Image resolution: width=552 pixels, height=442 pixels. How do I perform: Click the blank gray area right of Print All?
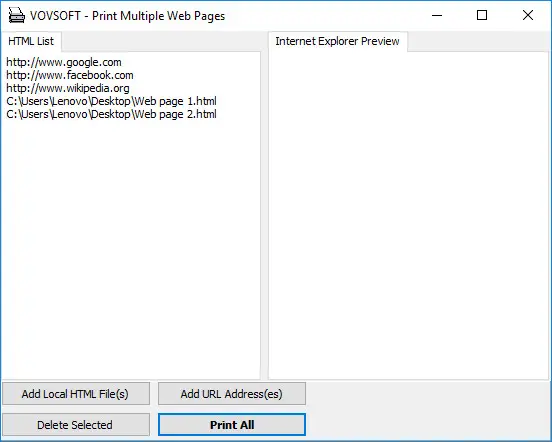428,410
